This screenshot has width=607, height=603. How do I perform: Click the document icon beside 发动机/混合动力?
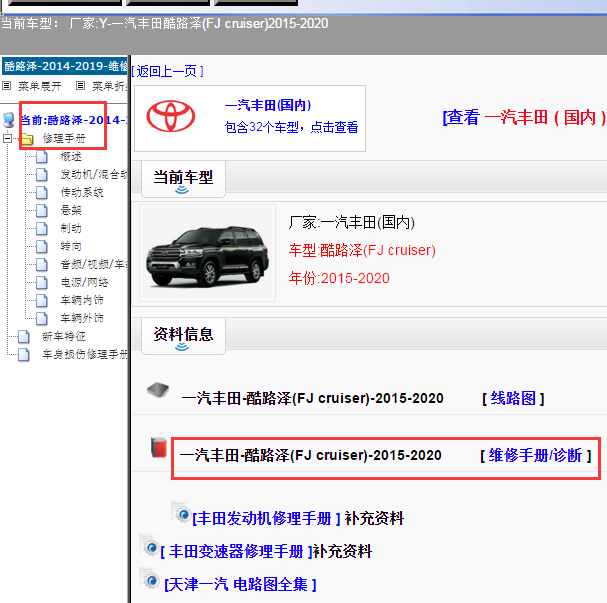point(41,175)
